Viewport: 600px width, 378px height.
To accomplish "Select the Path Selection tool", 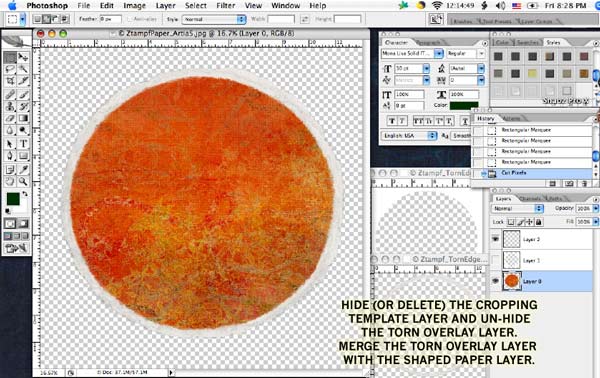I will click(x=10, y=144).
